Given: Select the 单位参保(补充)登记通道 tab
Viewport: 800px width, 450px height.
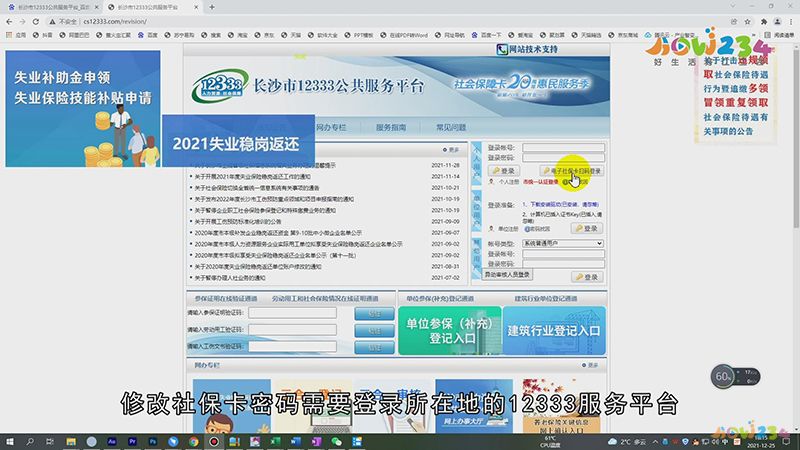Looking at the screenshot, I should 440,298.
